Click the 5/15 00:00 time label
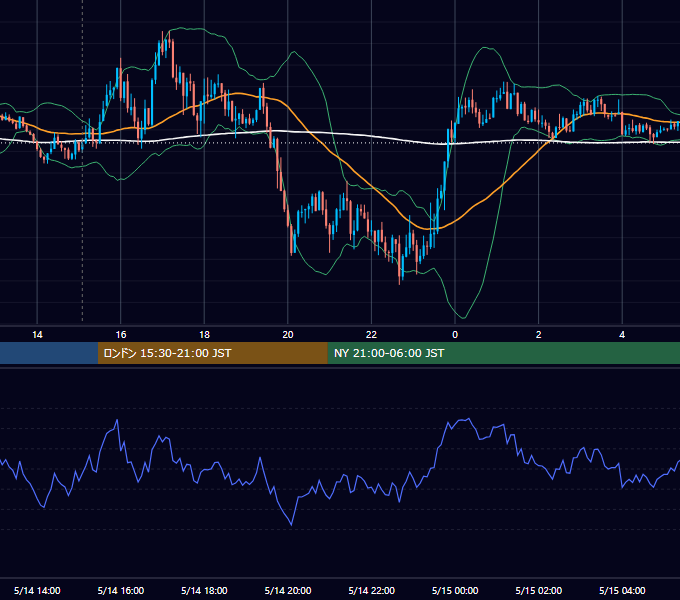Image resolution: width=680 pixels, height=600 pixels. point(455,590)
